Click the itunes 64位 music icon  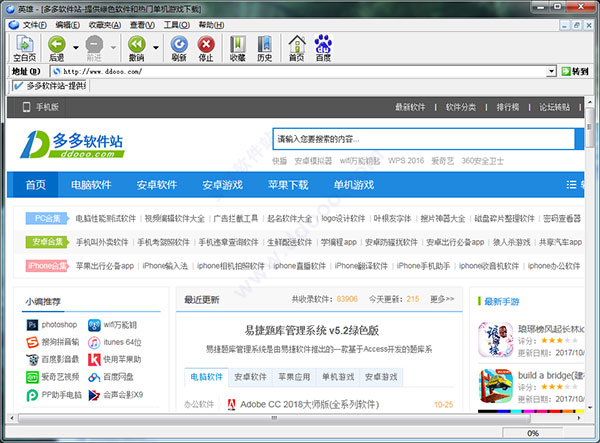94,342
